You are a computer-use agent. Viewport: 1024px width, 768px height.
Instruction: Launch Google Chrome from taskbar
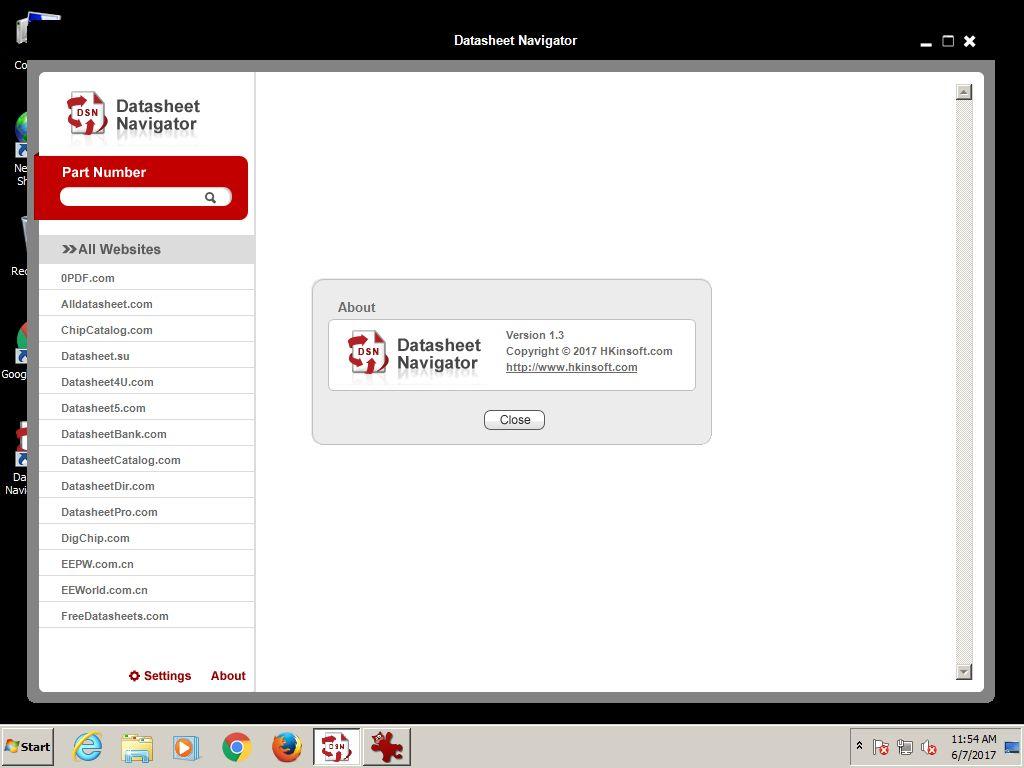tap(236, 747)
